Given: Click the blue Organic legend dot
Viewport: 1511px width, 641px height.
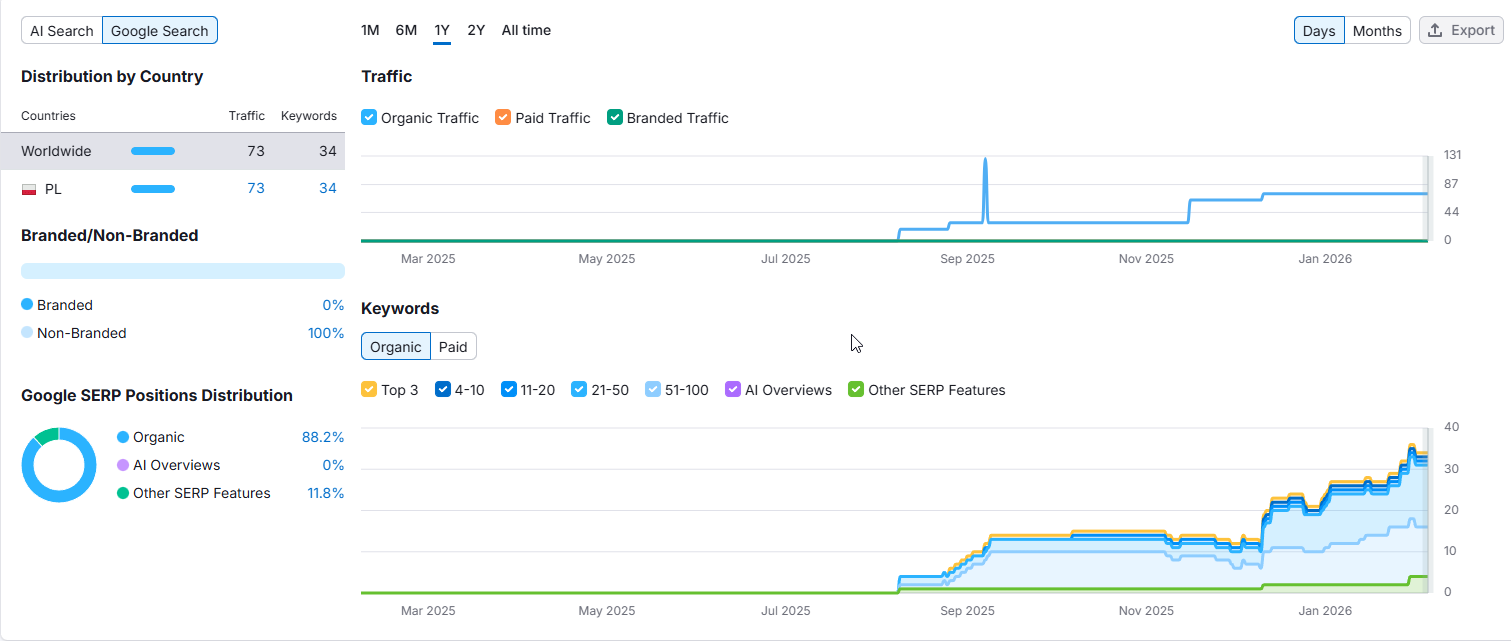Looking at the screenshot, I should pyautogui.click(x=123, y=437).
